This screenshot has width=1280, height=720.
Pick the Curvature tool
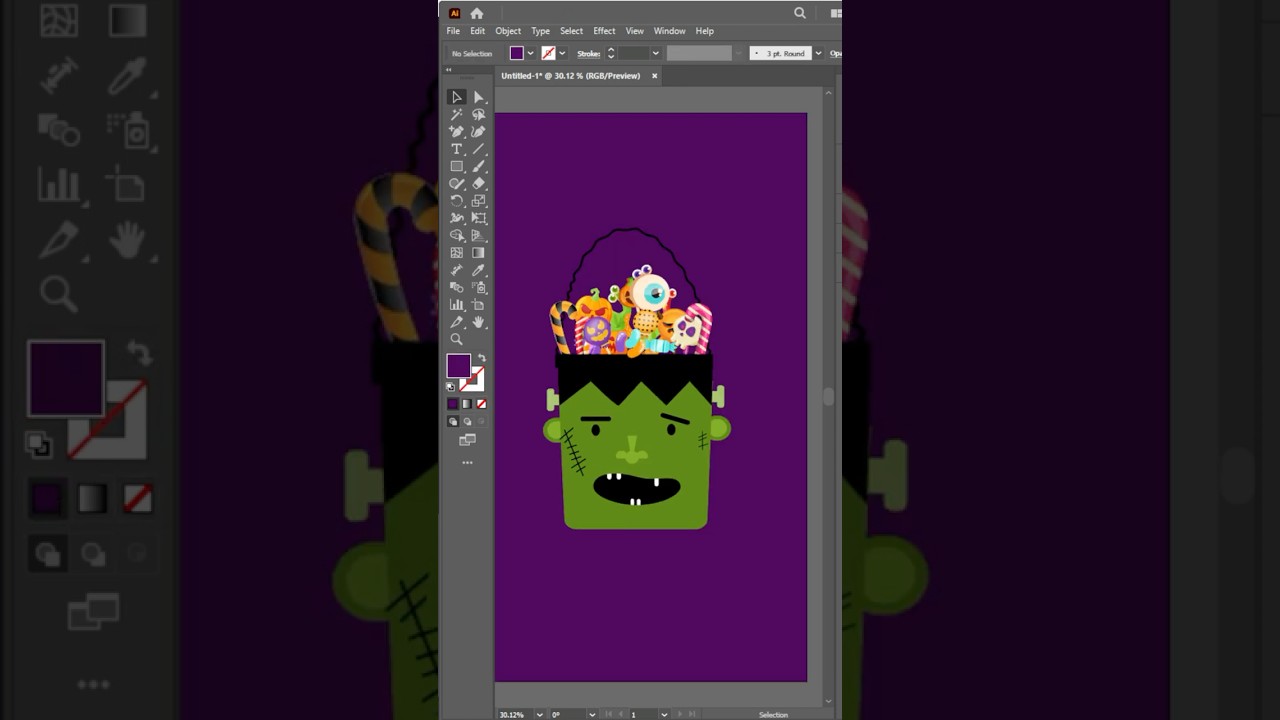[479, 131]
